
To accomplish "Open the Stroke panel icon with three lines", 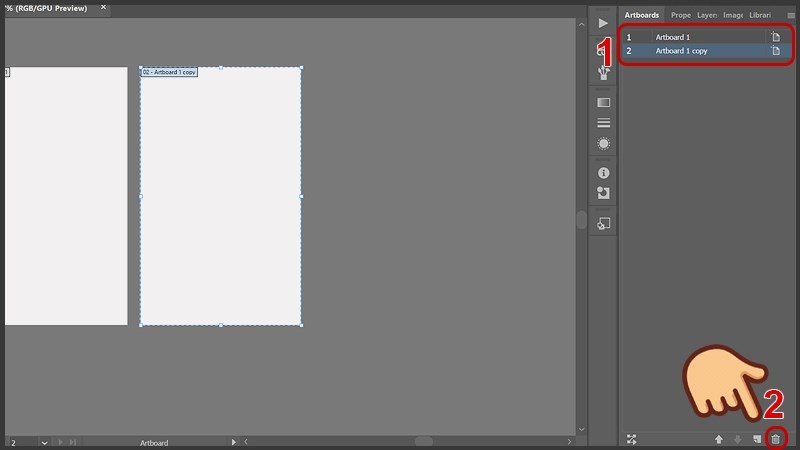I will (x=603, y=123).
